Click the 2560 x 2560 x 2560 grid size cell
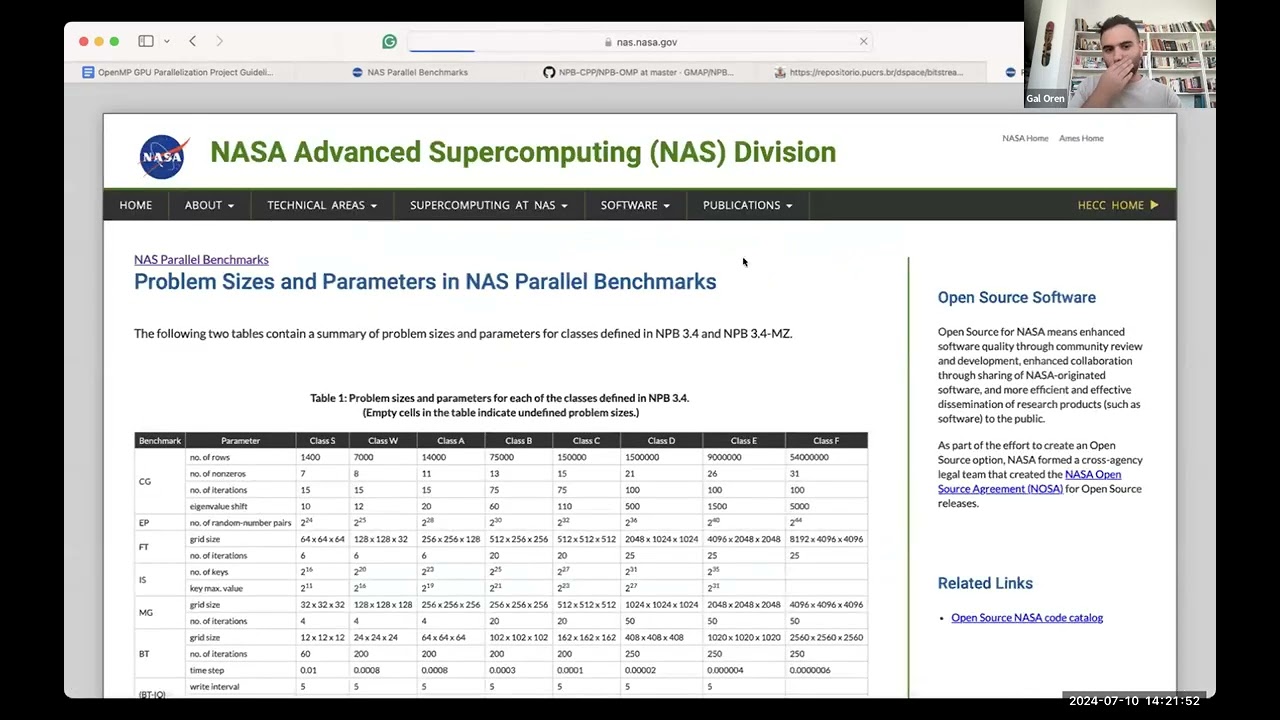1280x720 pixels. (x=826, y=637)
